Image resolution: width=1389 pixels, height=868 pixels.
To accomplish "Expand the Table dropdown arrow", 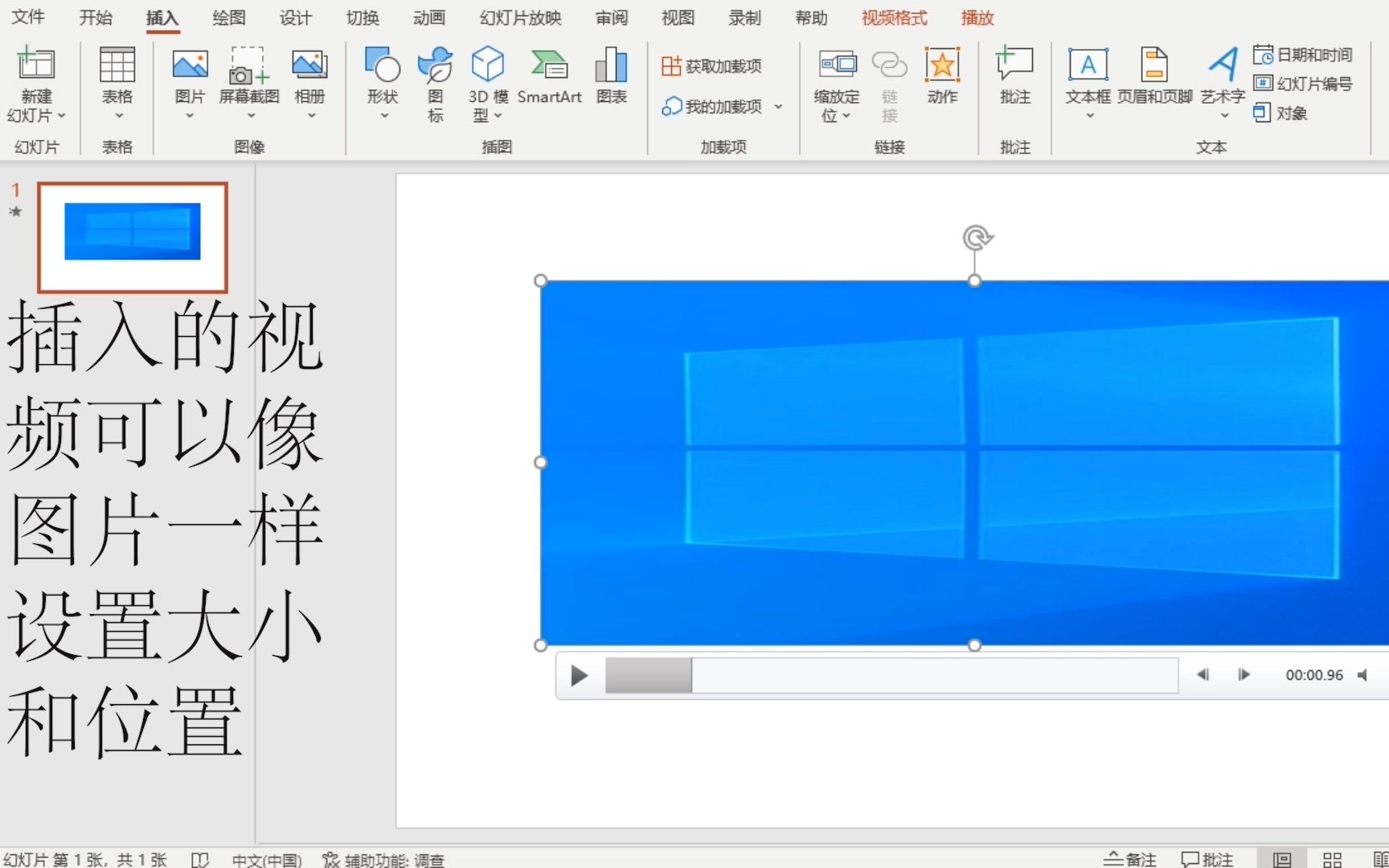I will (118, 116).
